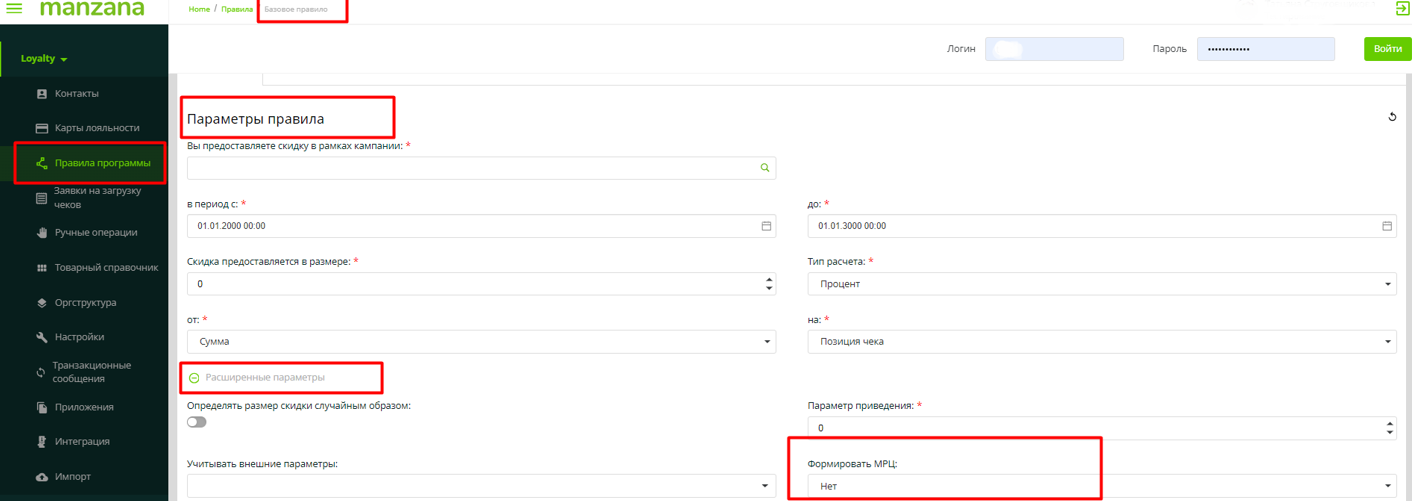Open calendar icon for 'до' date
Screen dimensions: 1412x501
1387,226
